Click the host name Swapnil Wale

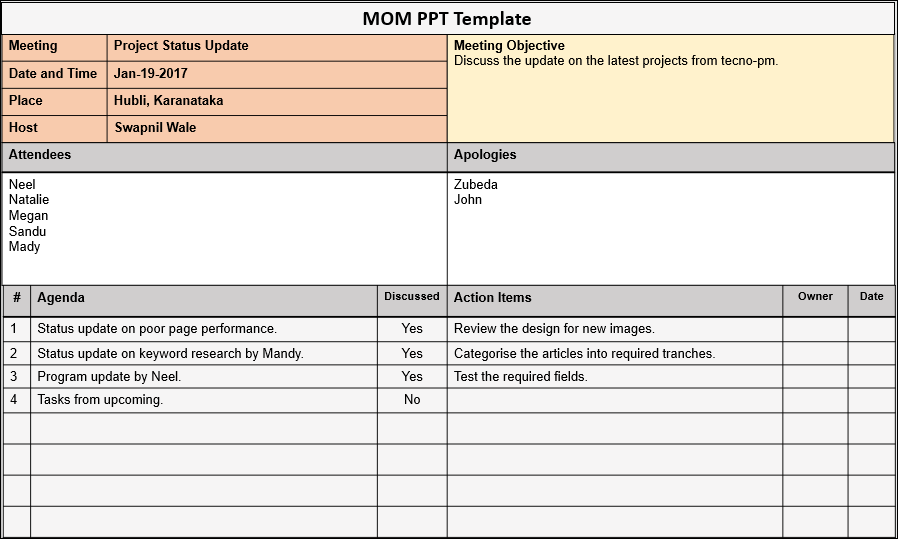point(155,128)
